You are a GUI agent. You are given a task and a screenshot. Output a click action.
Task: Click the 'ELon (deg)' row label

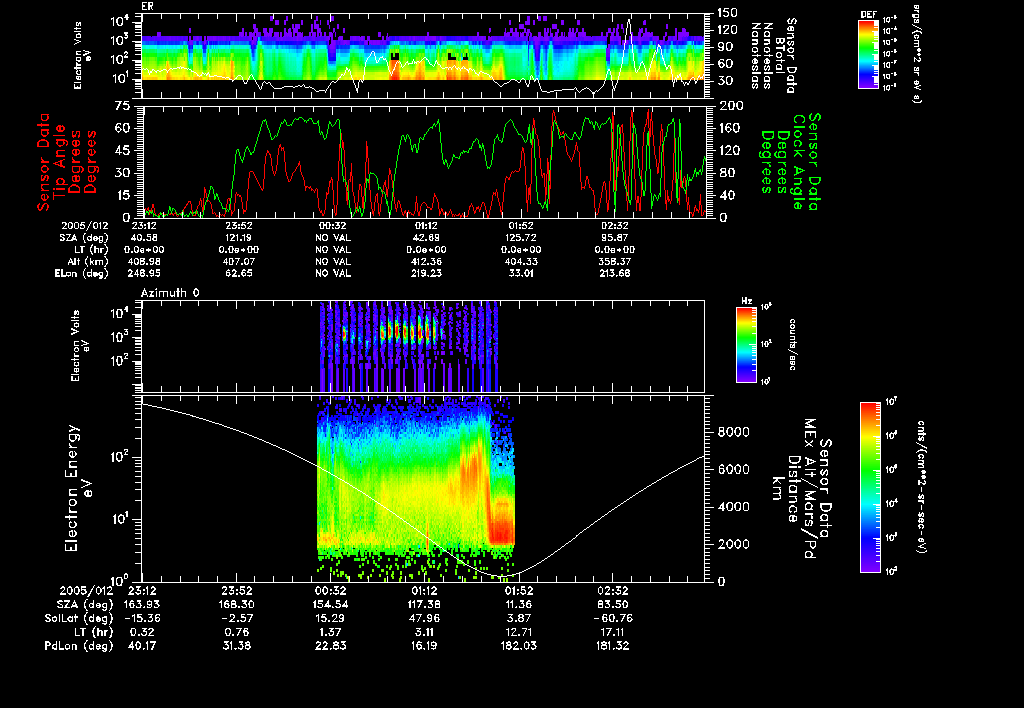pyautogui.click(x=81, y=273)
